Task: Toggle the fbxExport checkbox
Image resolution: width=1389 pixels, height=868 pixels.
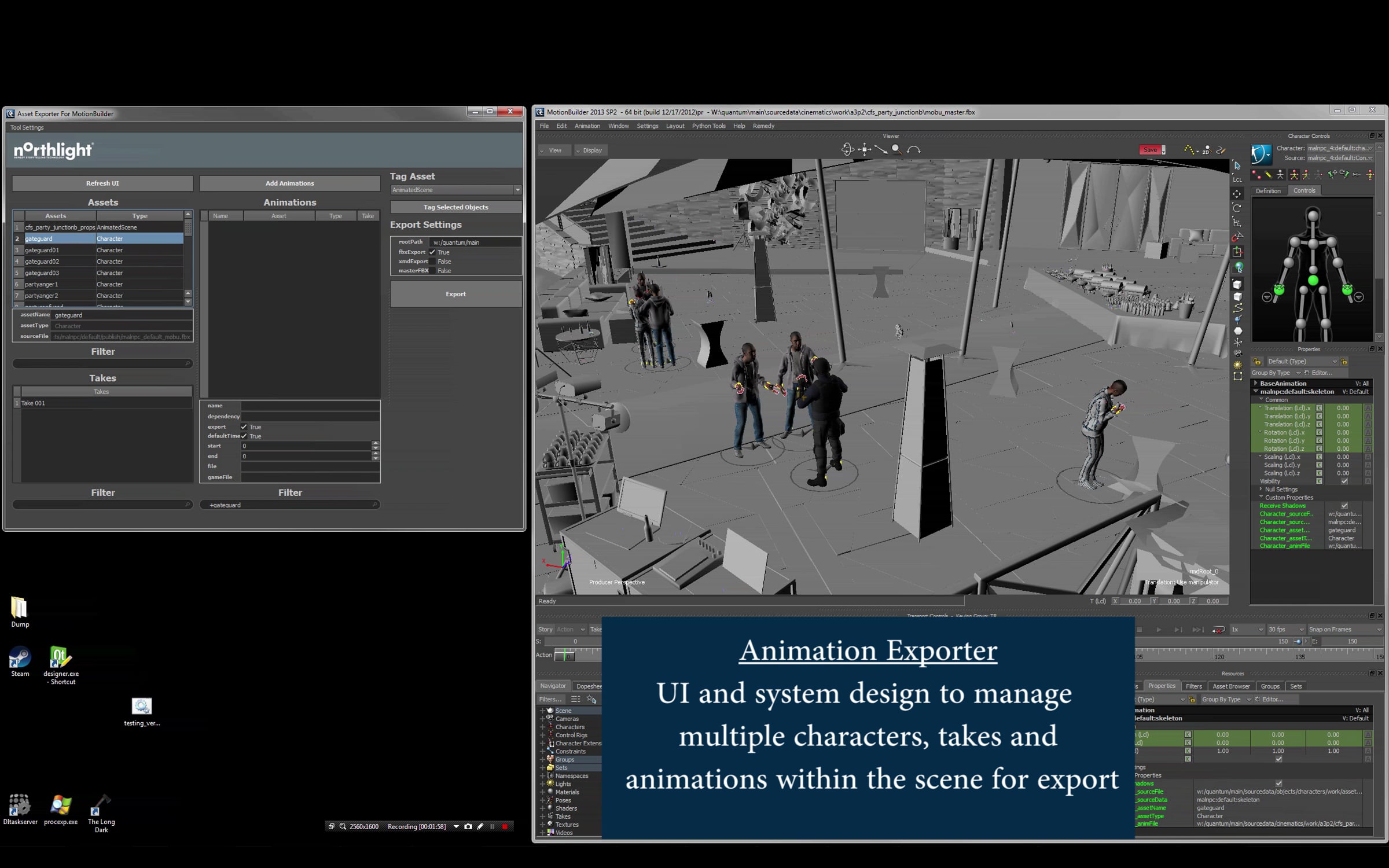Action: [432, 252]
